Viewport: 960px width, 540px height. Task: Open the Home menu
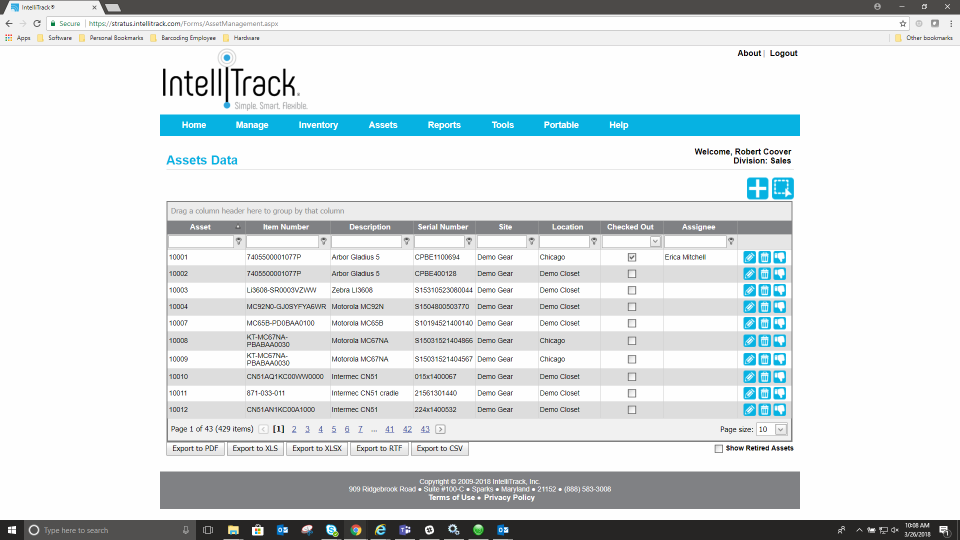(x=193, y=125)
